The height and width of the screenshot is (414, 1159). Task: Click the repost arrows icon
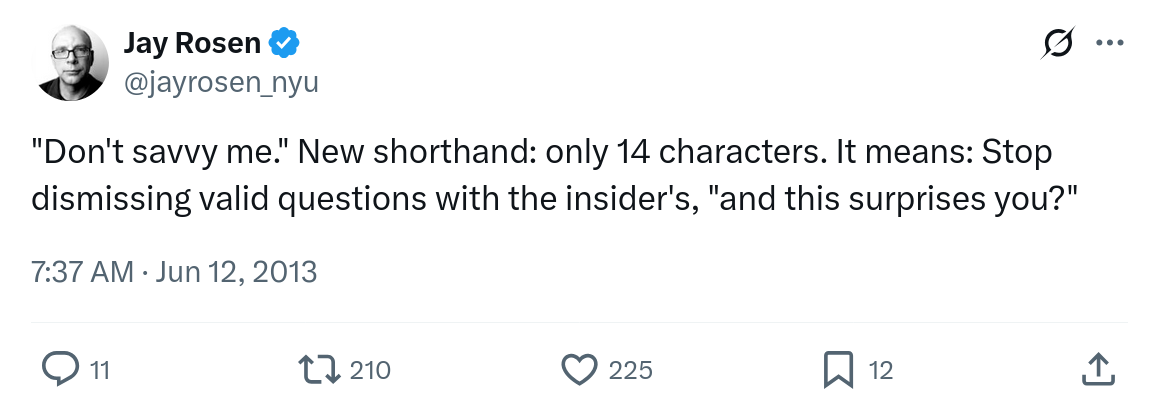click(322, 370)
